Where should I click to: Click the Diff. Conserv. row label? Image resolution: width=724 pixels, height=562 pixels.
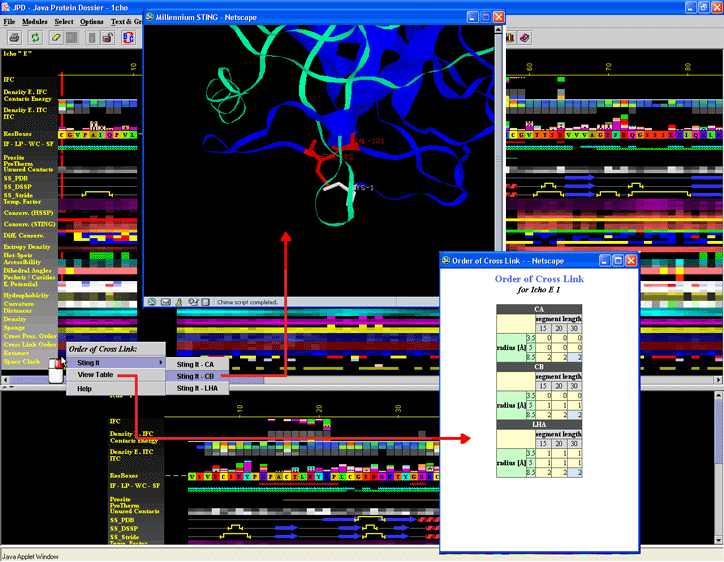pyautogui.click(x=24, y=236)
